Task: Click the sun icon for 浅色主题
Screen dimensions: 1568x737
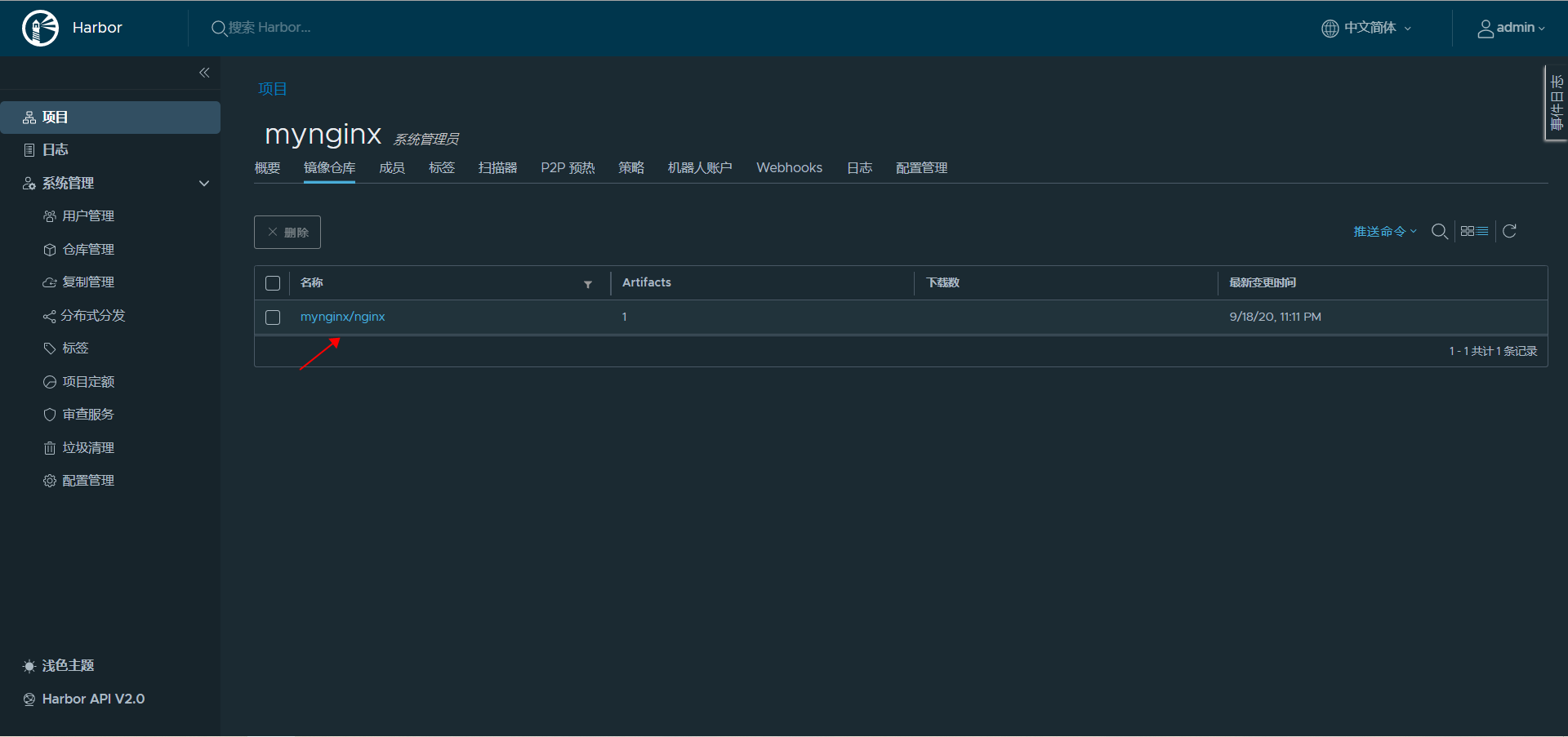Action: coord(29,667)
